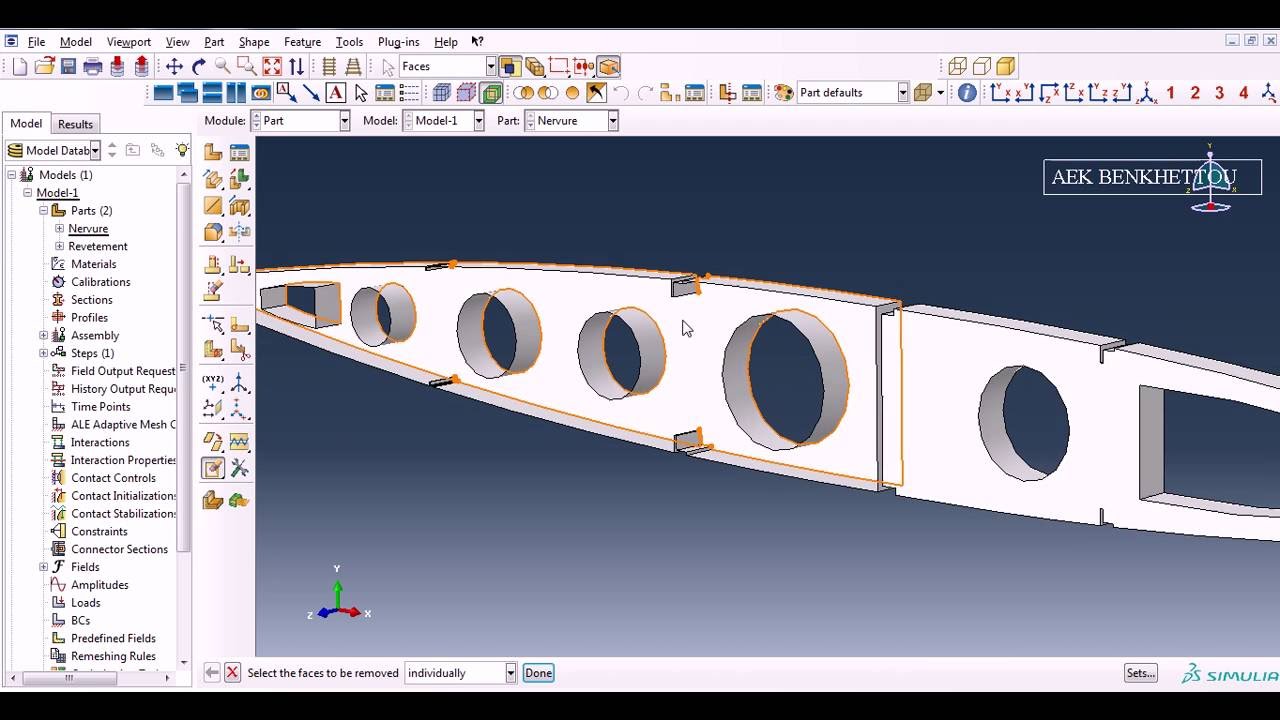Collapse the Parts (2) tree node

coord(43,211)
